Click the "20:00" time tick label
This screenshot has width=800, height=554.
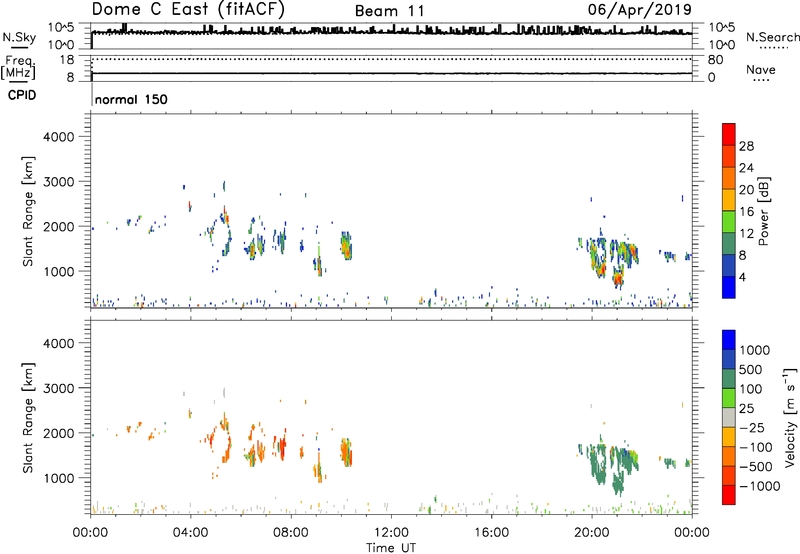591,533
